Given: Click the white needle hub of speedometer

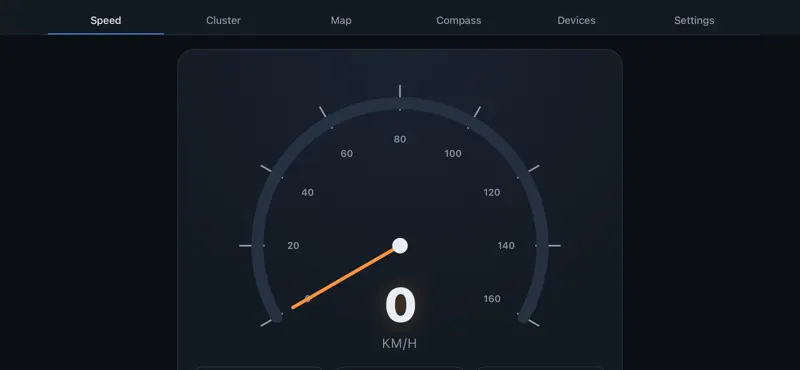Looking at the screenshot, I should [x=400, y=245].
